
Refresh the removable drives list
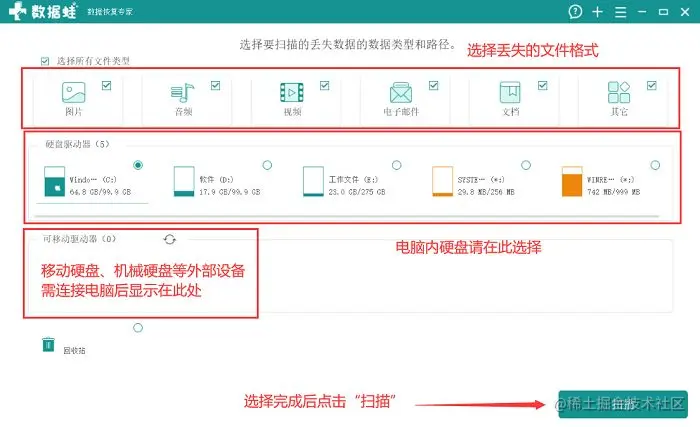(x=170, y=239)
